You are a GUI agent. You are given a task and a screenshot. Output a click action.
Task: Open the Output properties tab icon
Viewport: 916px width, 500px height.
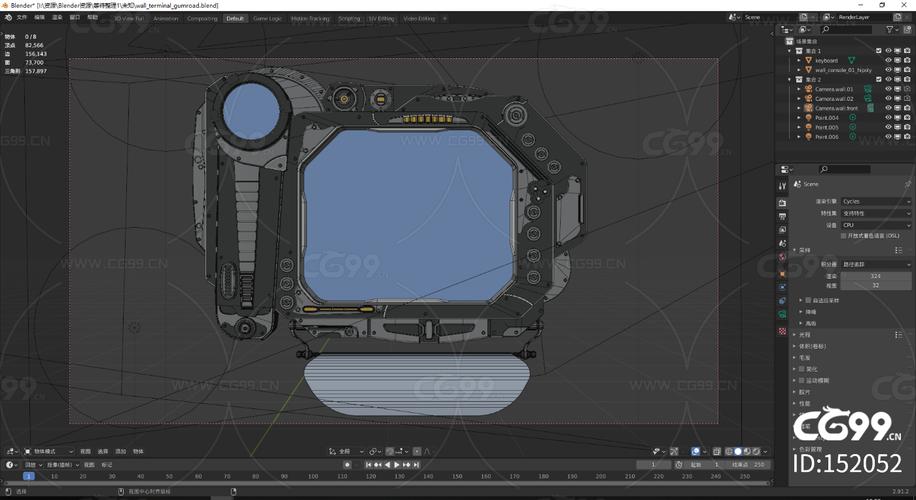(783, 216)
